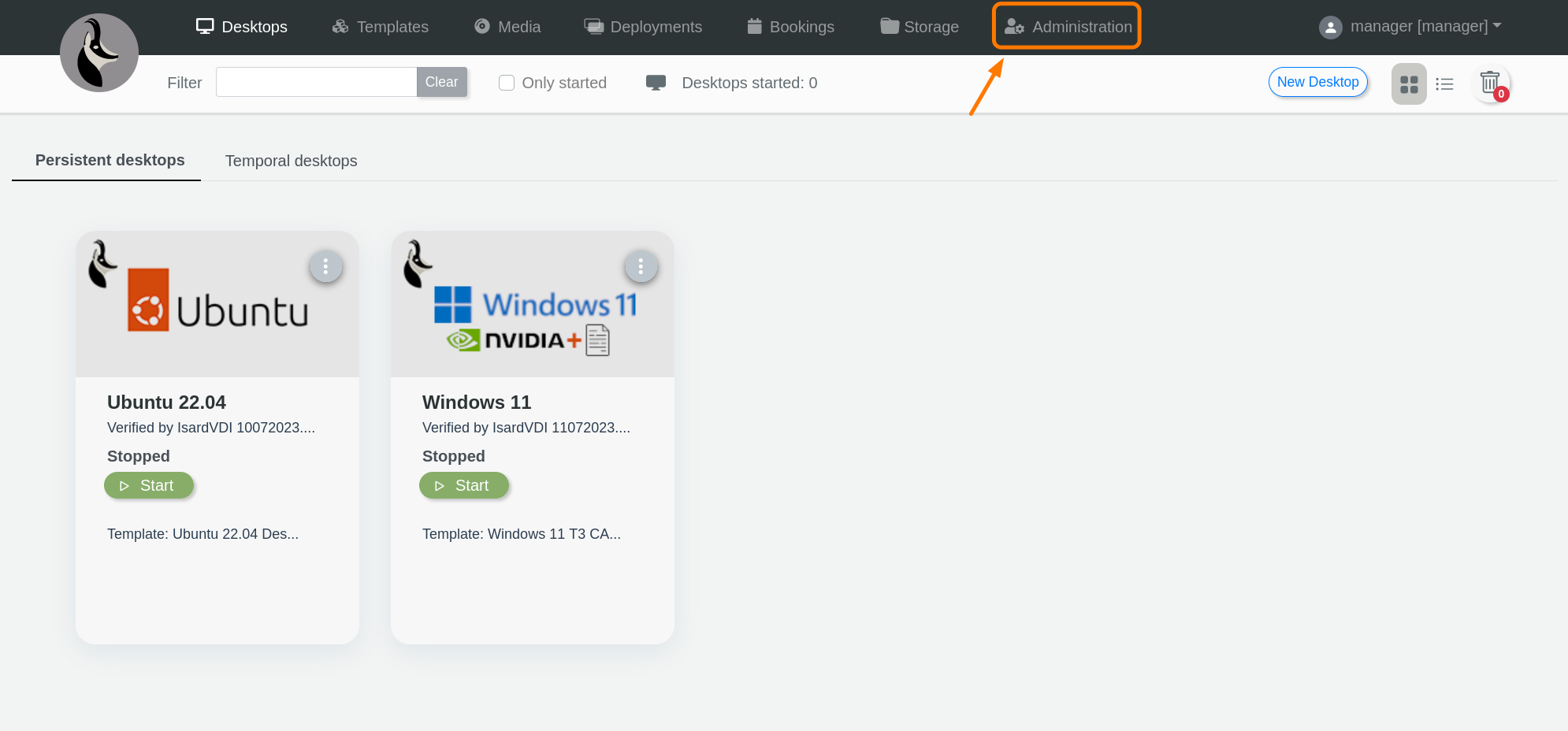1568x731 pixels.
Task: Open the Bookings page
Action: (790, 27)
